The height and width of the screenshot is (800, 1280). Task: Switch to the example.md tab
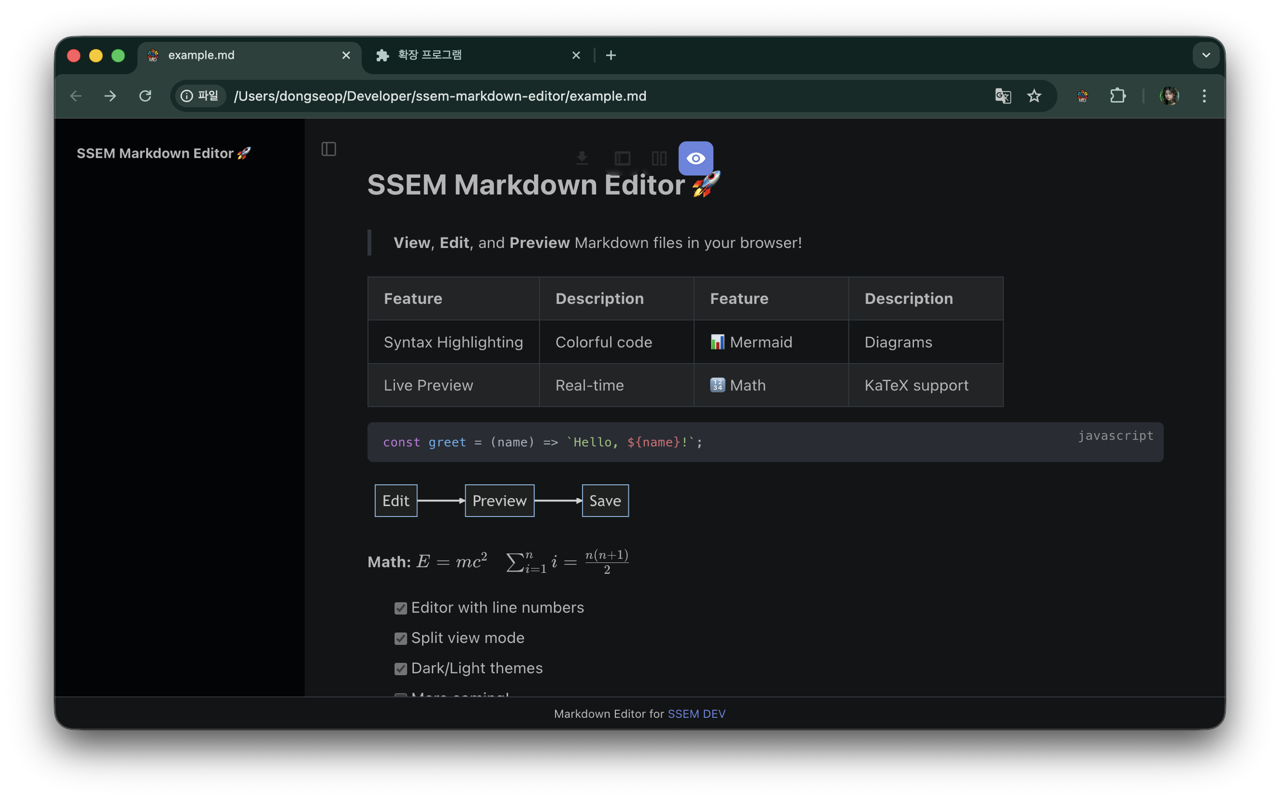click(x=250, y=55)
